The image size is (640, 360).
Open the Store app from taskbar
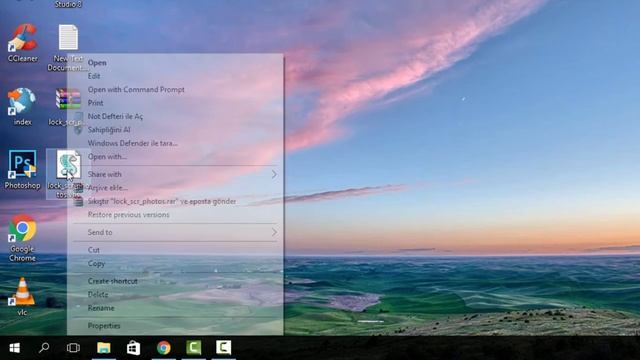point(133,348)
